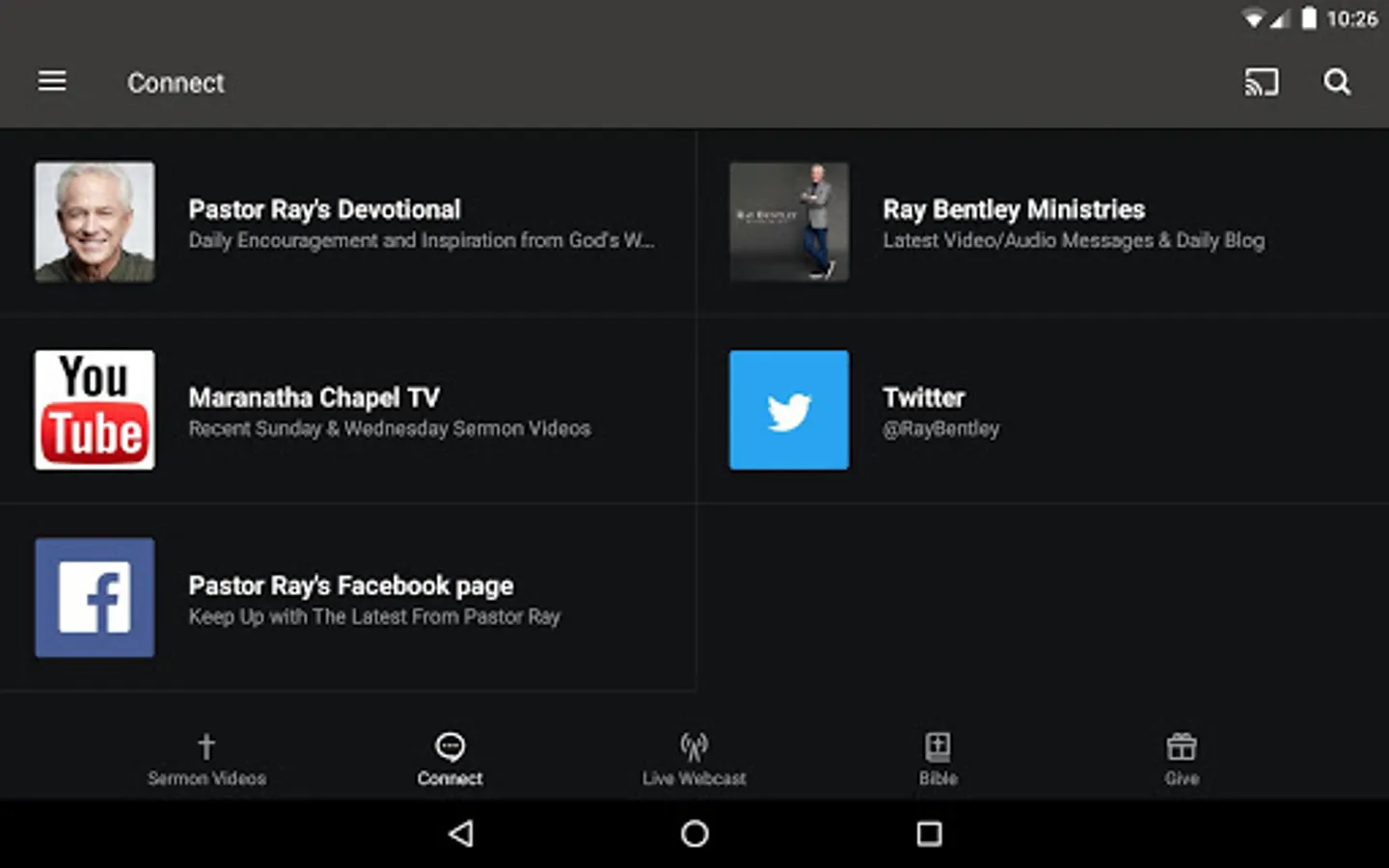1389x868 pixels.
Task: Open the Bible tab label
Action: point(938,778)
